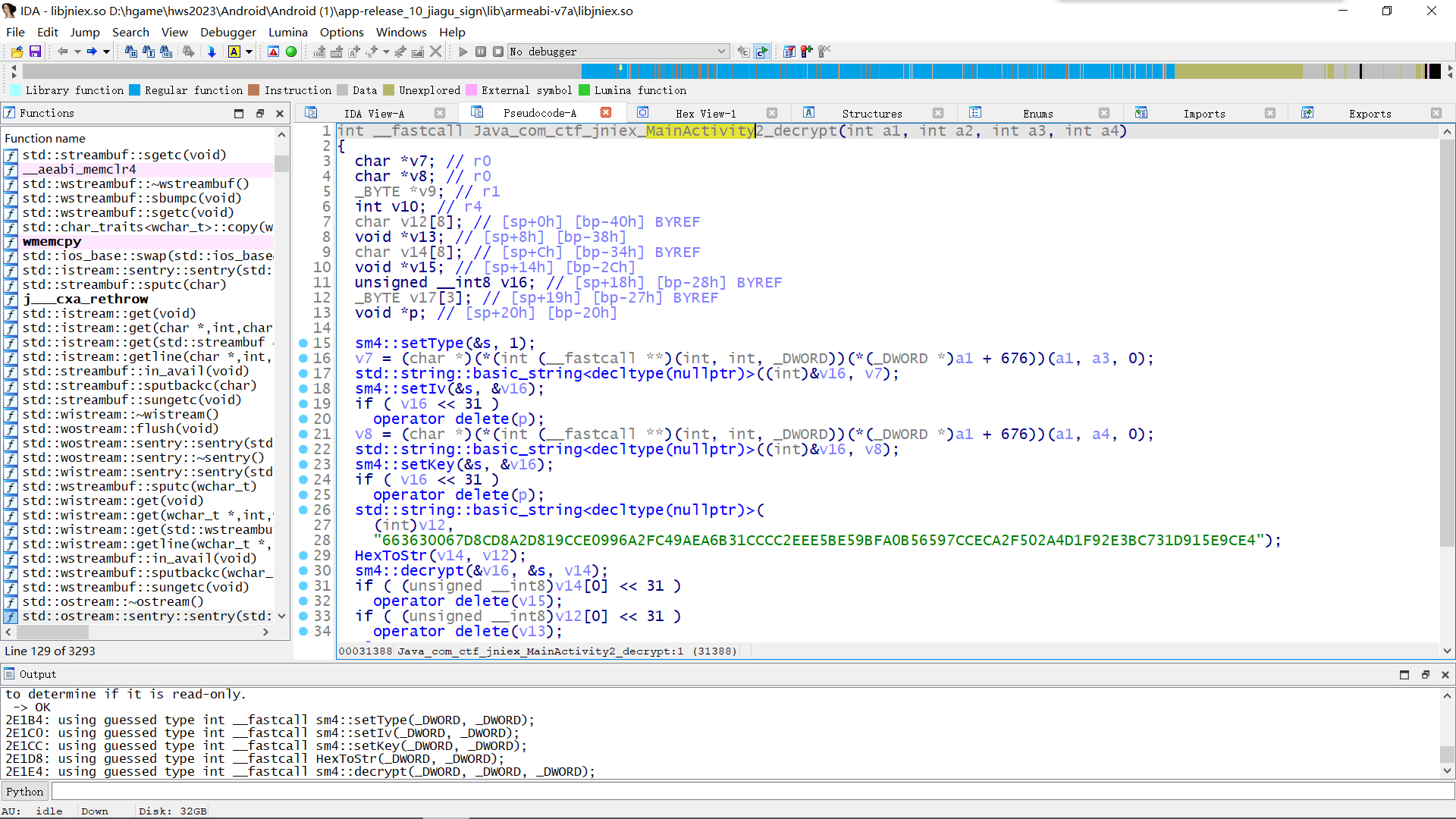Click the Python console language button
1456x819 pixels.
click(25, 792)
